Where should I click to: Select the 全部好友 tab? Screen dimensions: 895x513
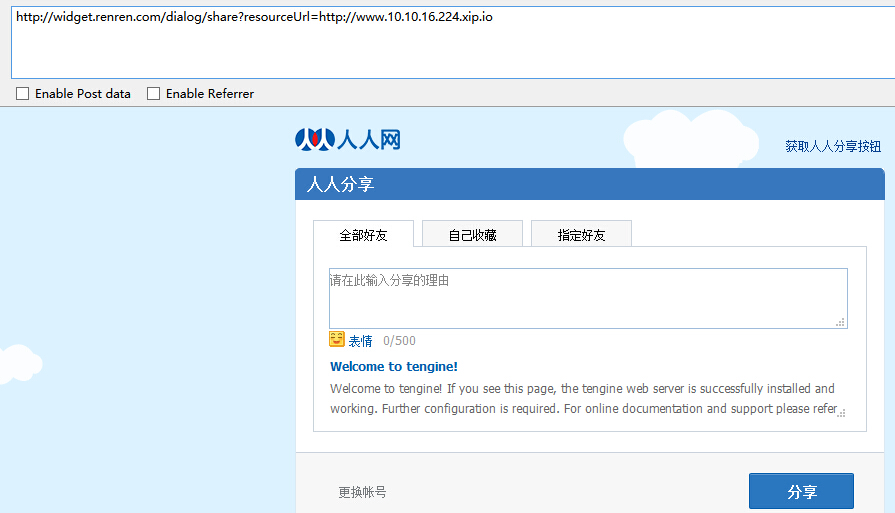(363, 235)
